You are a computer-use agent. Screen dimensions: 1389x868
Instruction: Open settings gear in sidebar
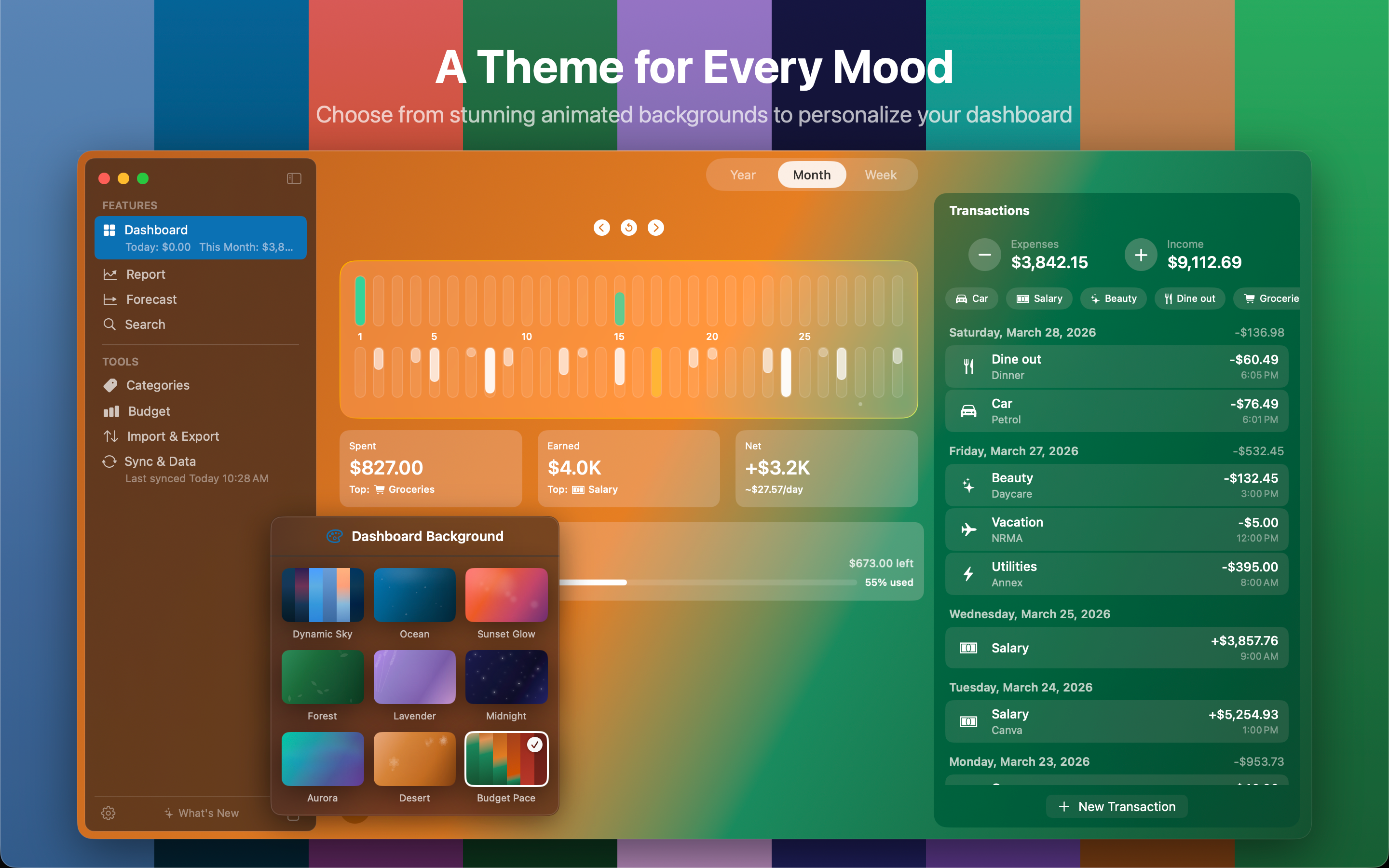click(x=109, y=813)
